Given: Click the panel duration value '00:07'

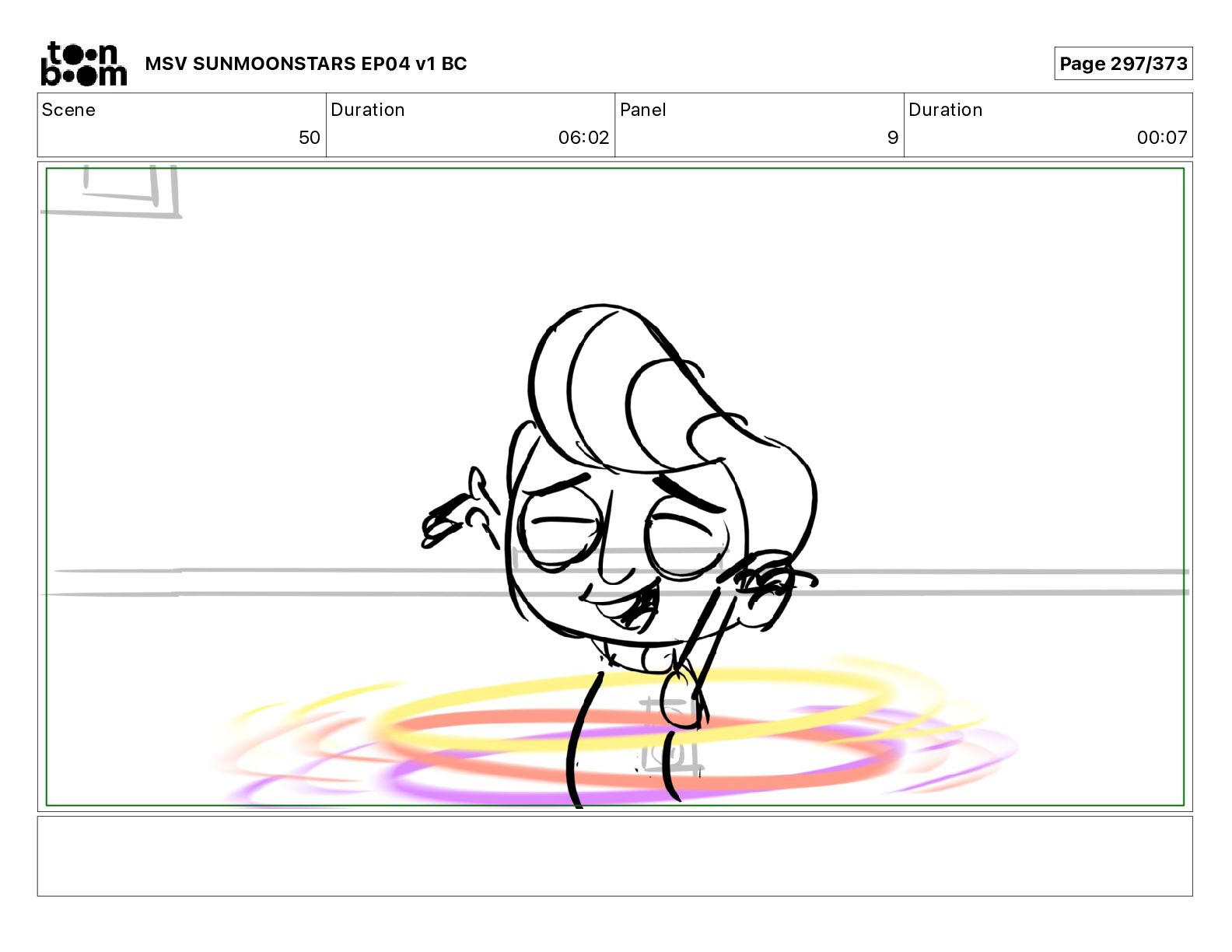Looking at the screenshot, I should pos(1161,138).
